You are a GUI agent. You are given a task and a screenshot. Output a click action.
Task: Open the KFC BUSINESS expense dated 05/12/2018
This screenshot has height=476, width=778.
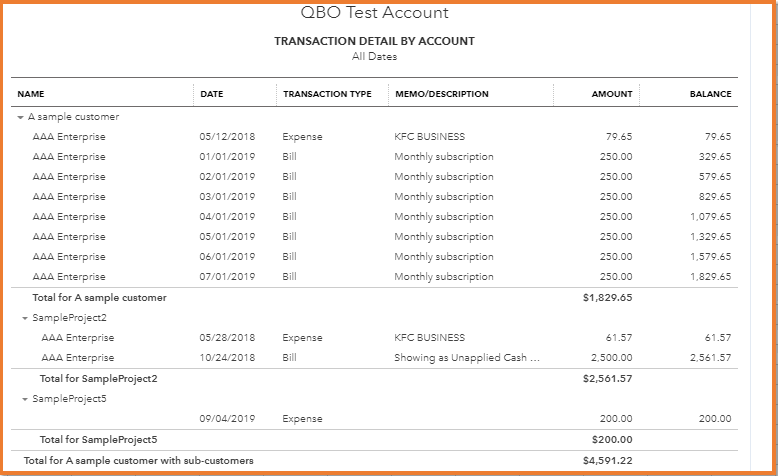point(429,137)
